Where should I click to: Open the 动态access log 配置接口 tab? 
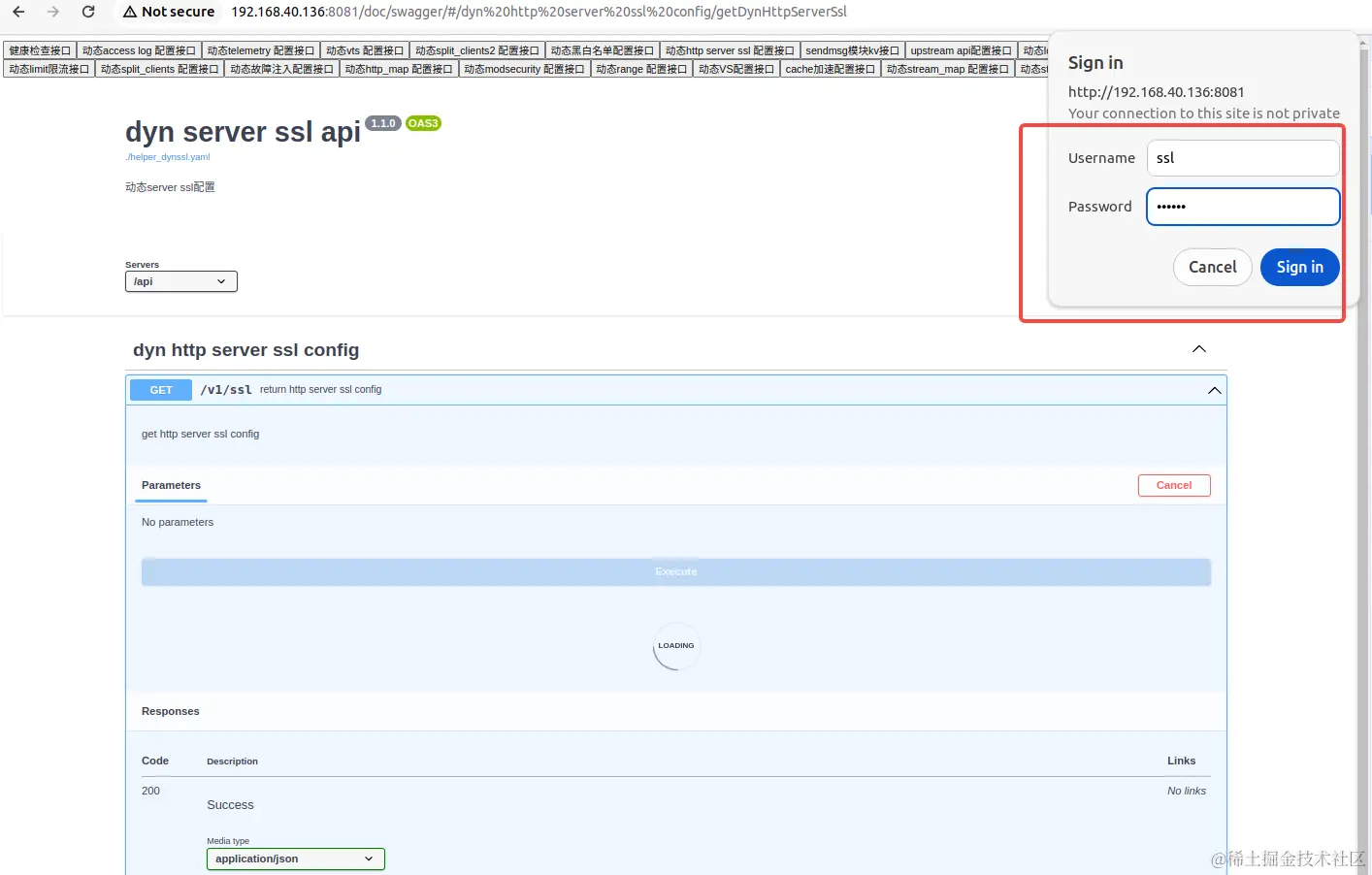click(x=139, y=50)
